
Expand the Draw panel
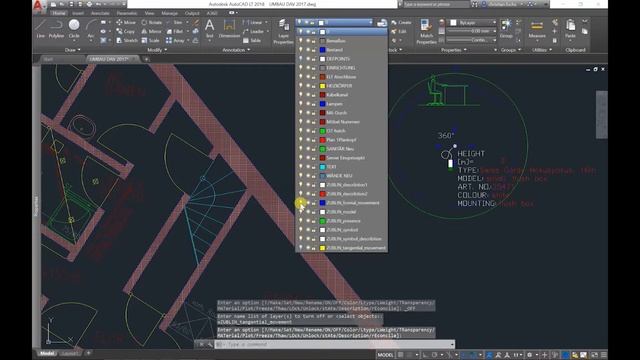point(73,50)
